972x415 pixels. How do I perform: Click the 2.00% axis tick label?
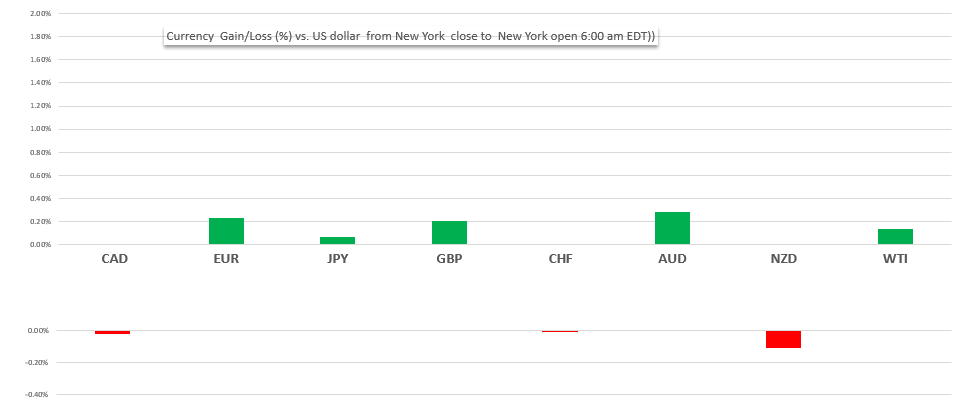(x=40, y=14)
